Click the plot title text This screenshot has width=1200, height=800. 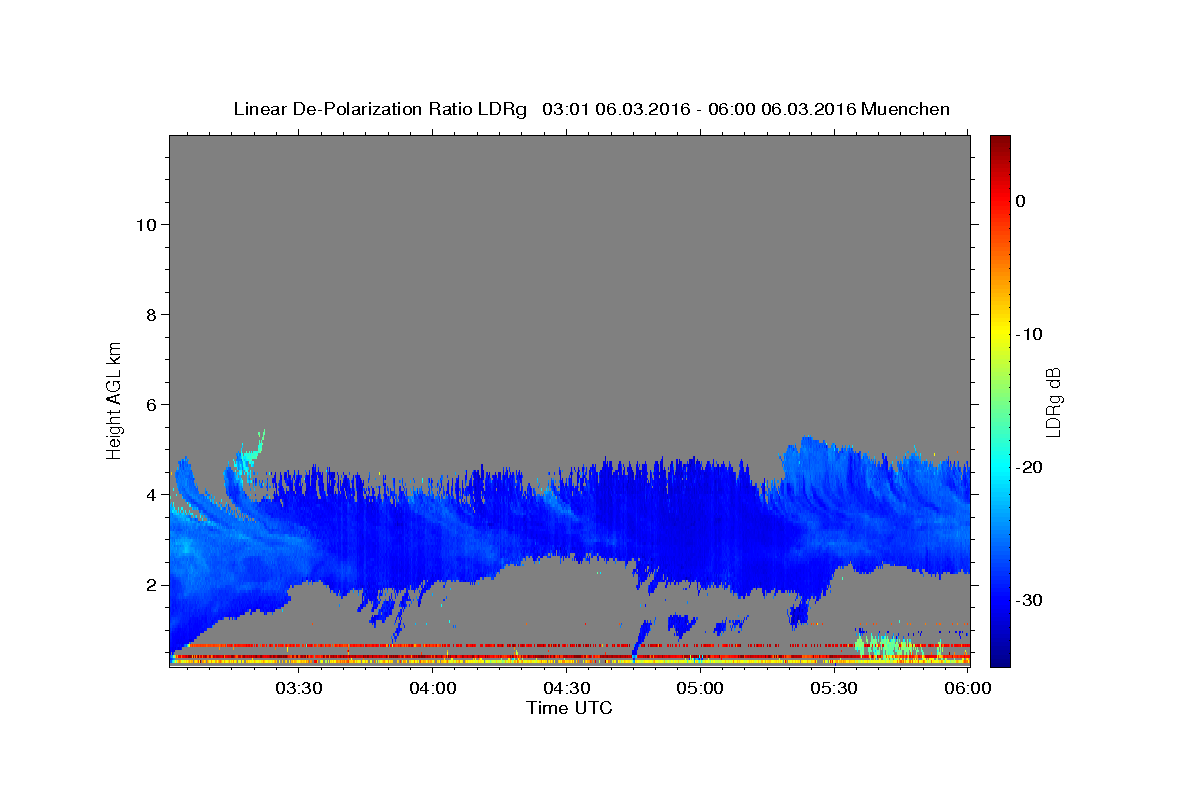click(x=591, y=109)
